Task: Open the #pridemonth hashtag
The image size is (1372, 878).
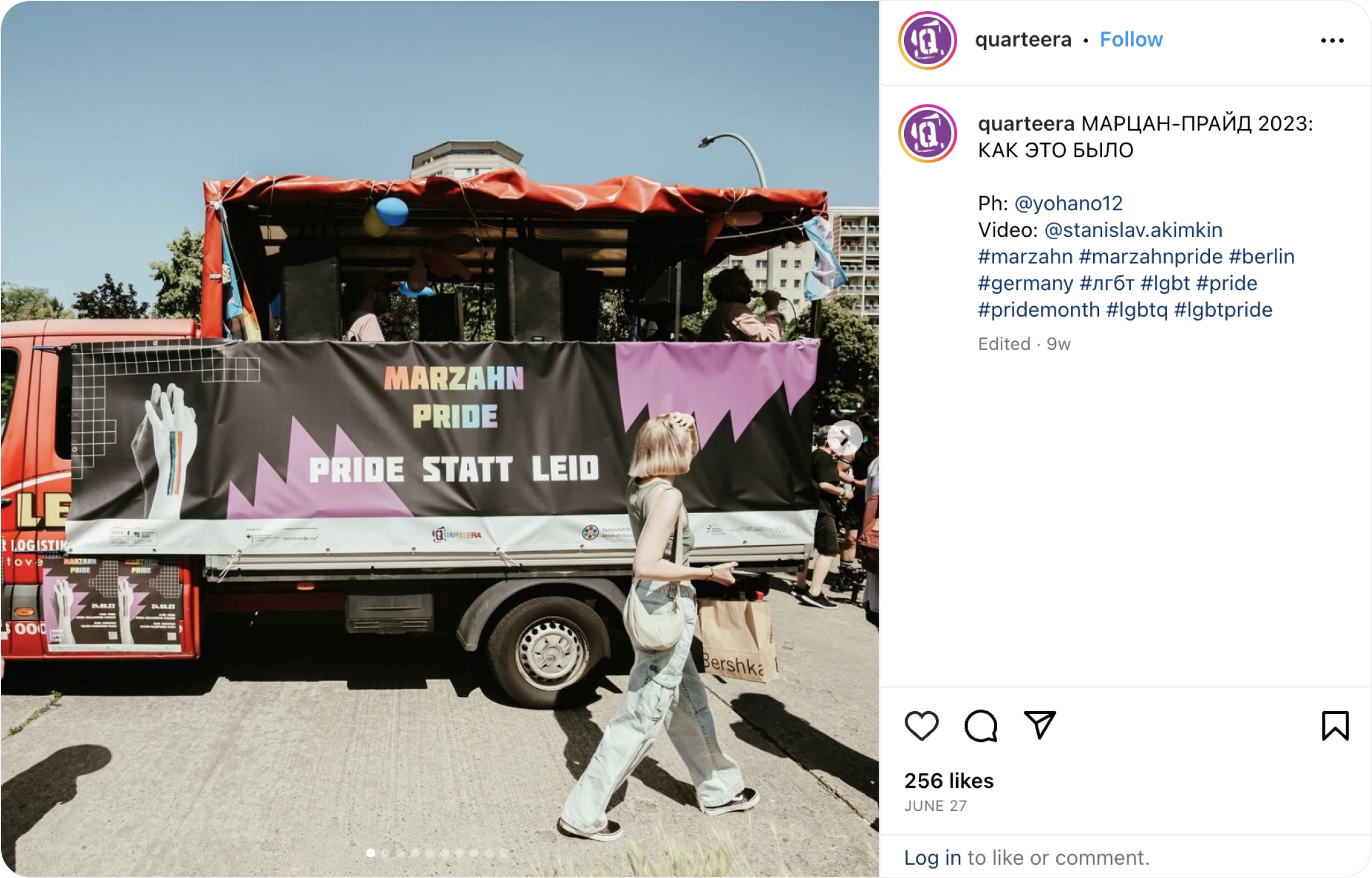Action: [1039, 309]
